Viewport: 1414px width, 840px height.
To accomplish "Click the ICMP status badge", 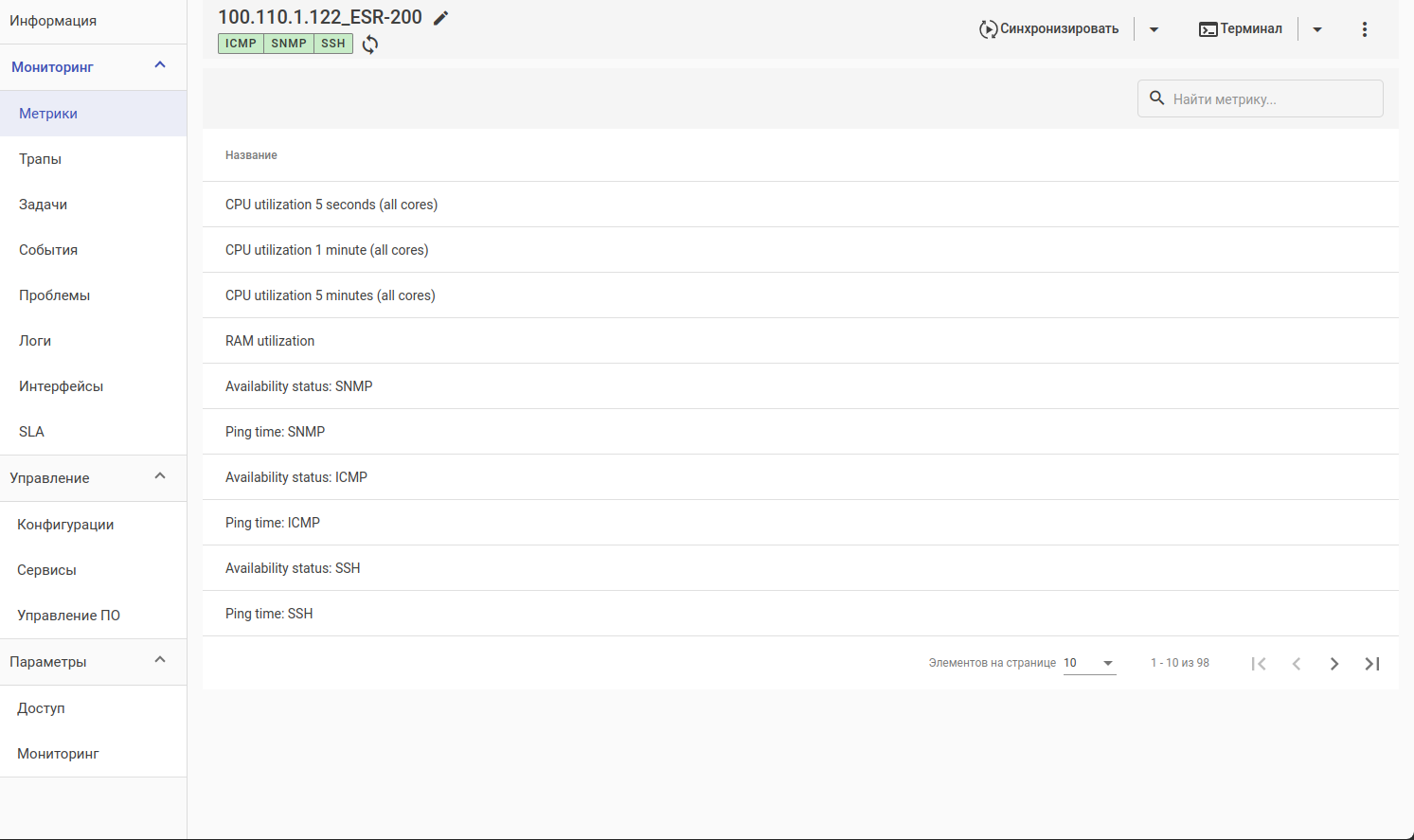I will 241,44.
